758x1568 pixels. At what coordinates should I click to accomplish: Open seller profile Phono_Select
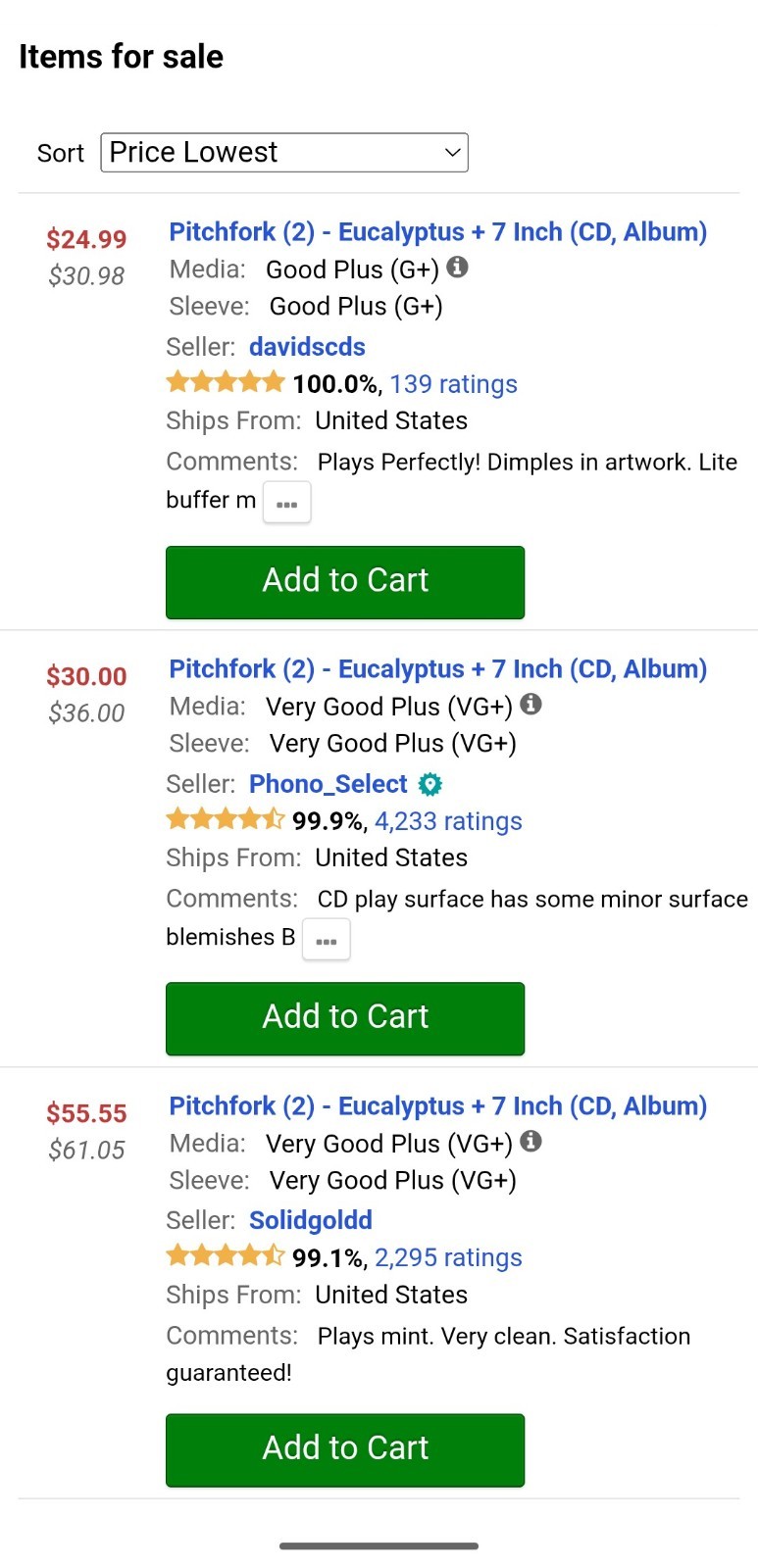(328, 784)
